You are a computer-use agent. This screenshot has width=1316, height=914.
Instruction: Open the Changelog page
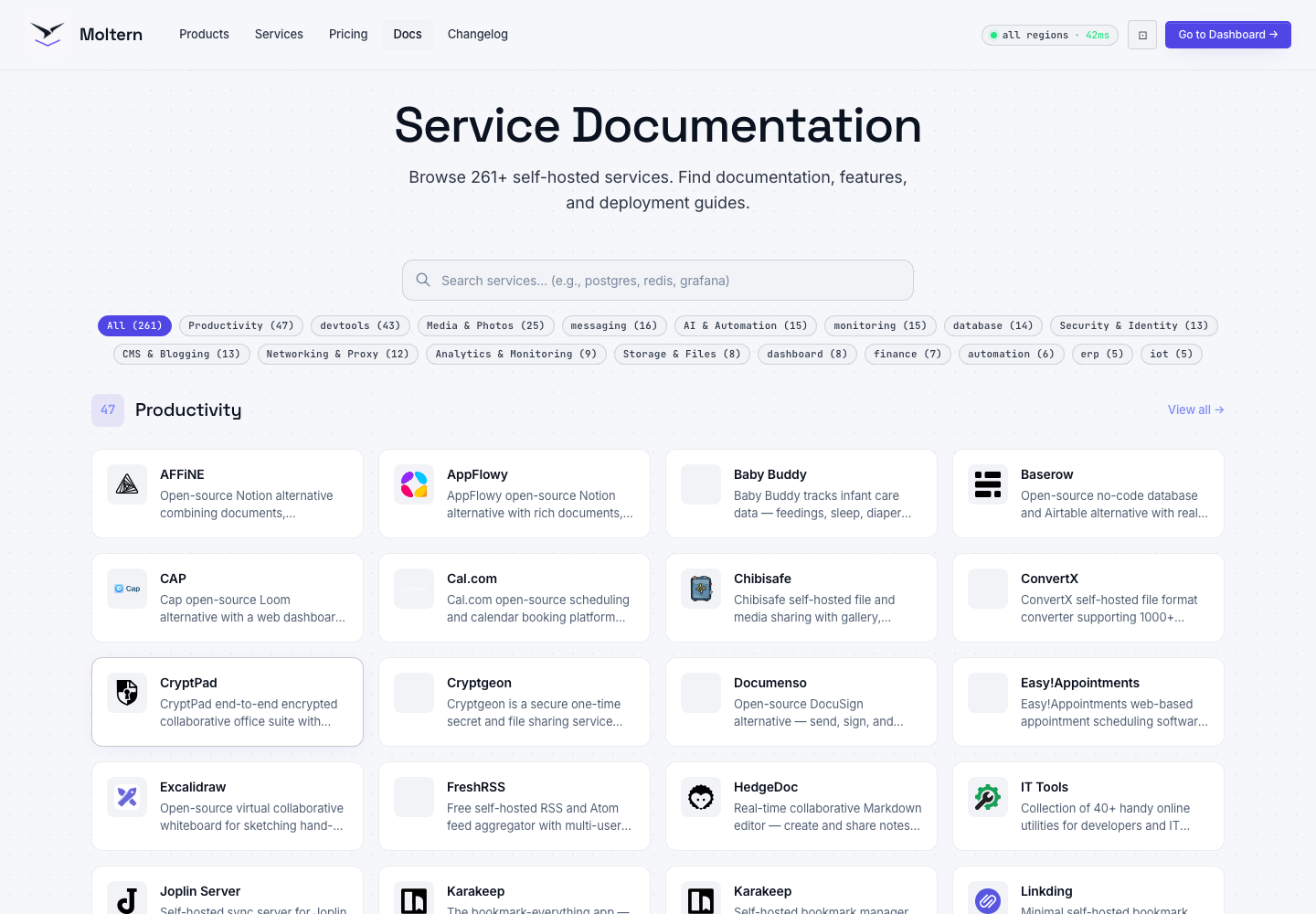(478, 34)
